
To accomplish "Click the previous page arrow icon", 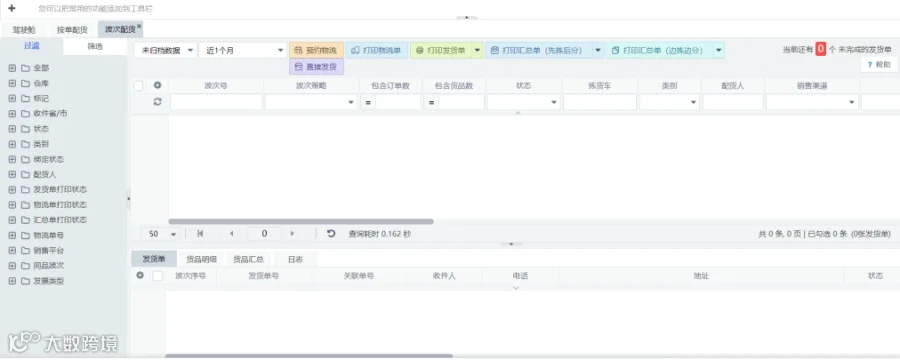I will pyautogui.click(x=232, y=234).
